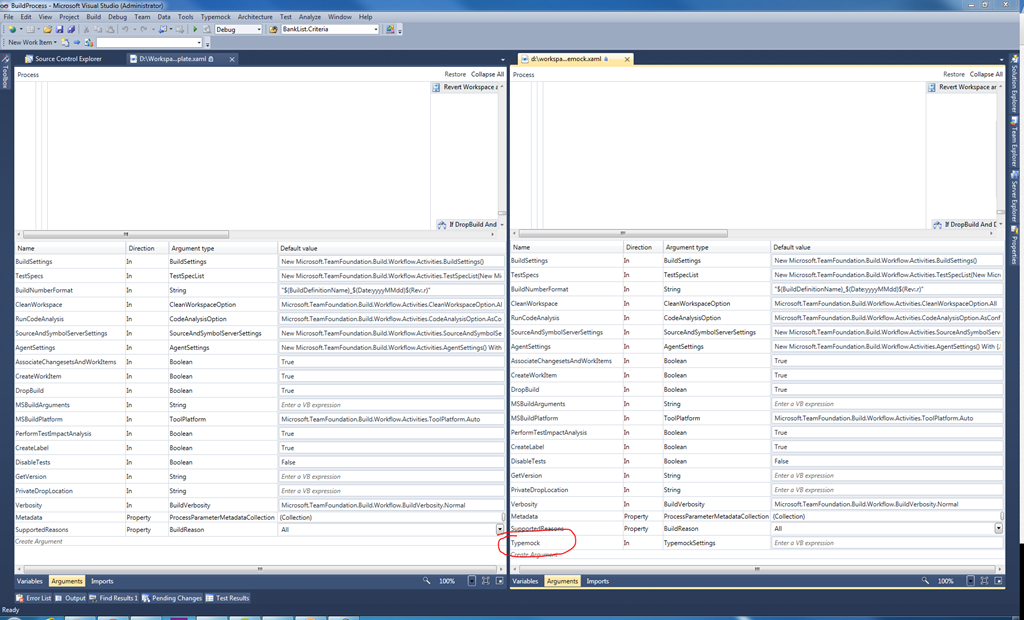Open the Typemock menu
1024x620 pixels.
pyautogui.click(x=216, y=17)
